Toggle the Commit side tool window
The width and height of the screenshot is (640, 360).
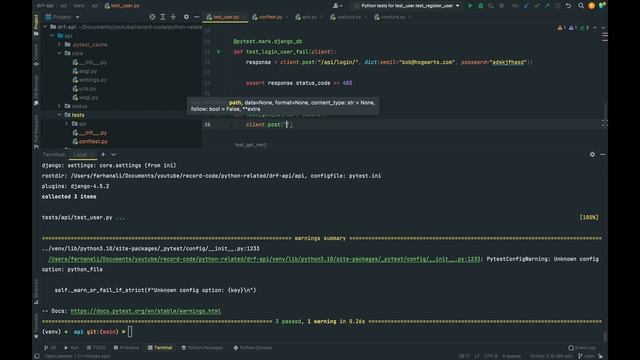pos(36,55)
